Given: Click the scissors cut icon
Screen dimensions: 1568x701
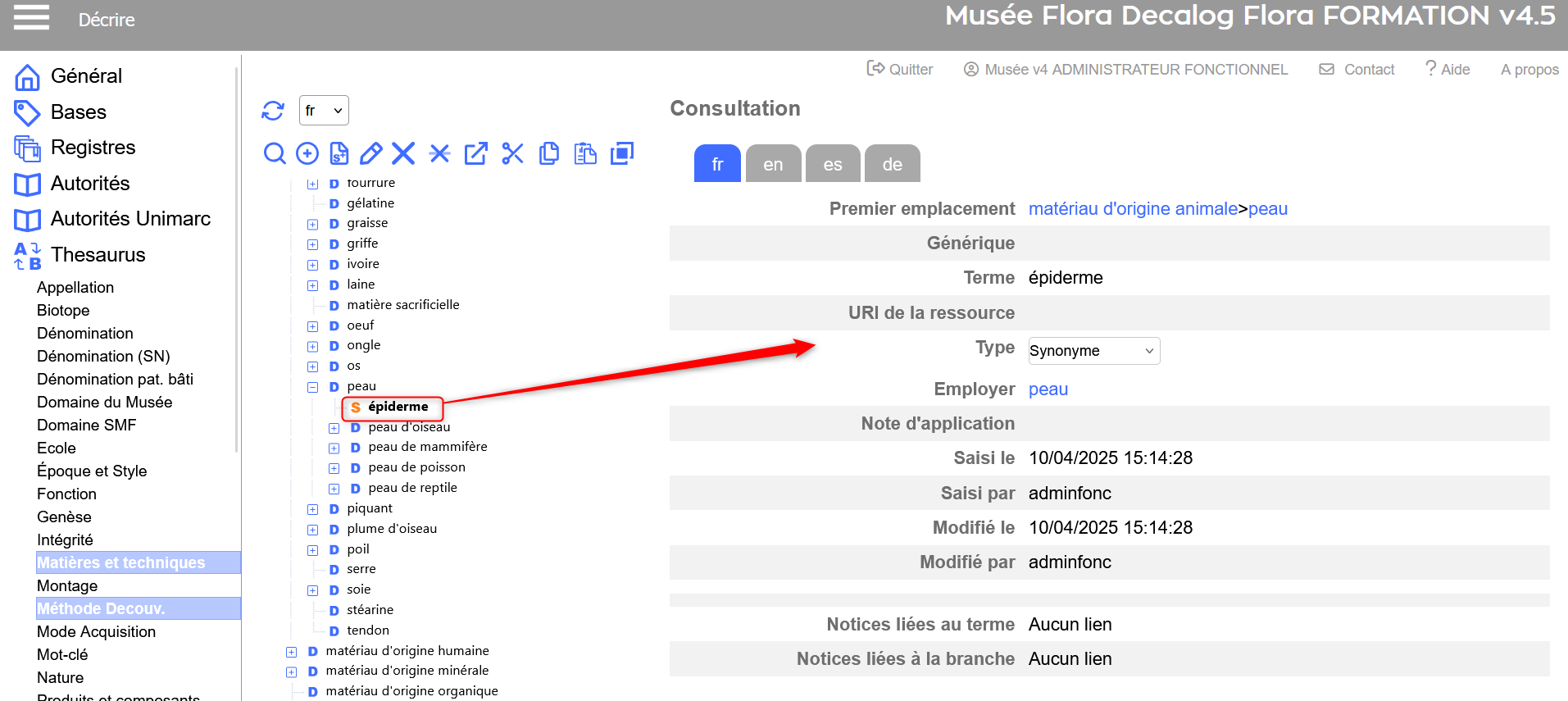Looking at the screenshot, I should click(512, 153).
